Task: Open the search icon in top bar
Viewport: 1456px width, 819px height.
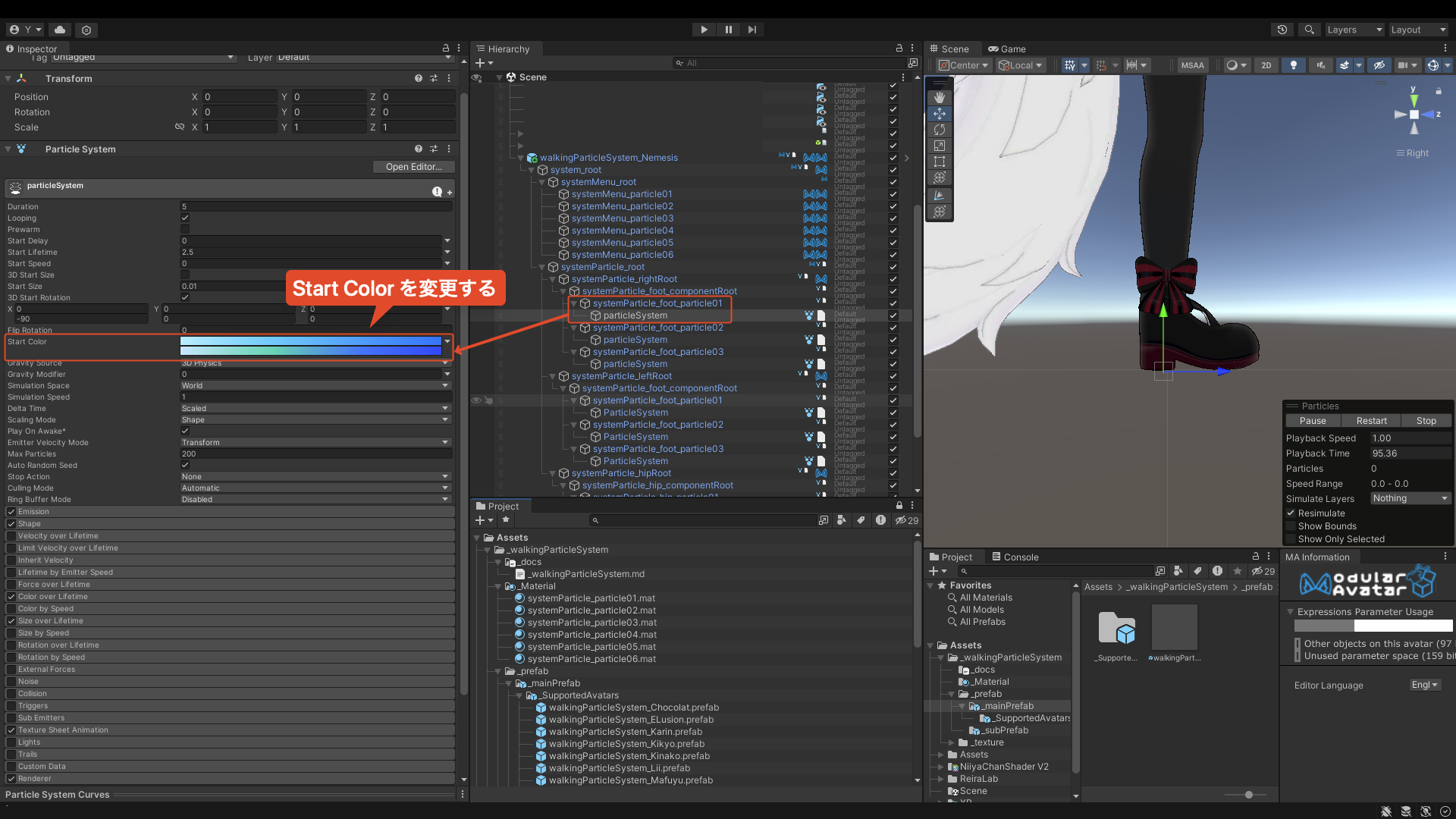Action: pyautogui.click(x=1309, y=30)
